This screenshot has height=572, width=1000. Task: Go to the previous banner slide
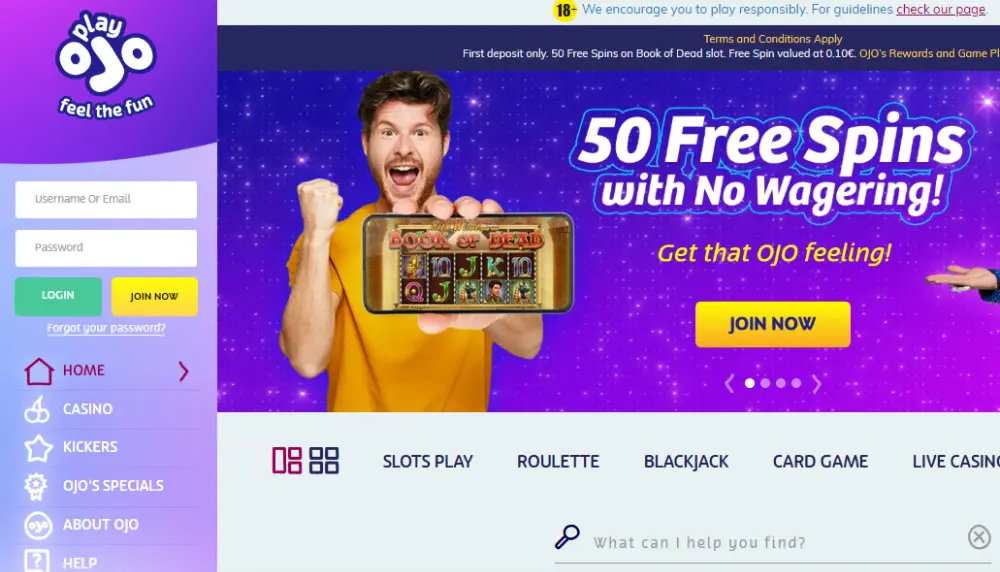point(730,383)
